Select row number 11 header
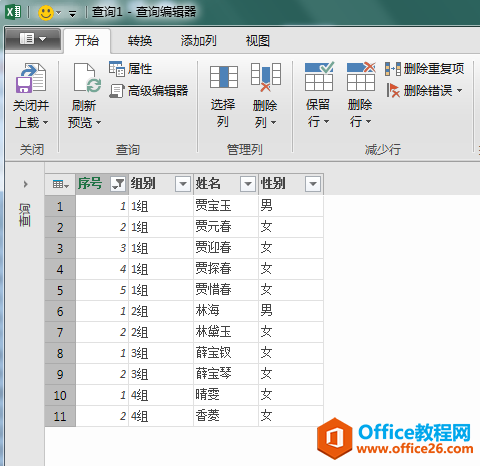The width and height of the screenshot is (480, 466). 60,416
